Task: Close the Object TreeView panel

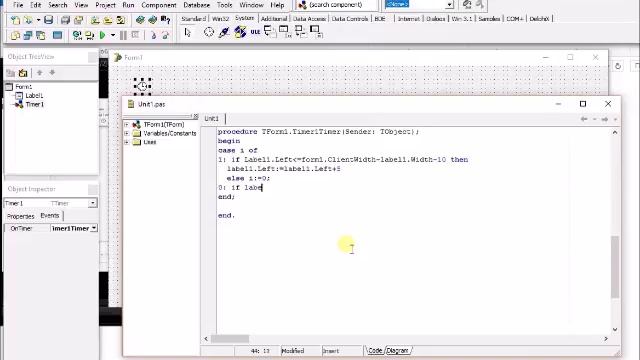Action: coord(93,58)
